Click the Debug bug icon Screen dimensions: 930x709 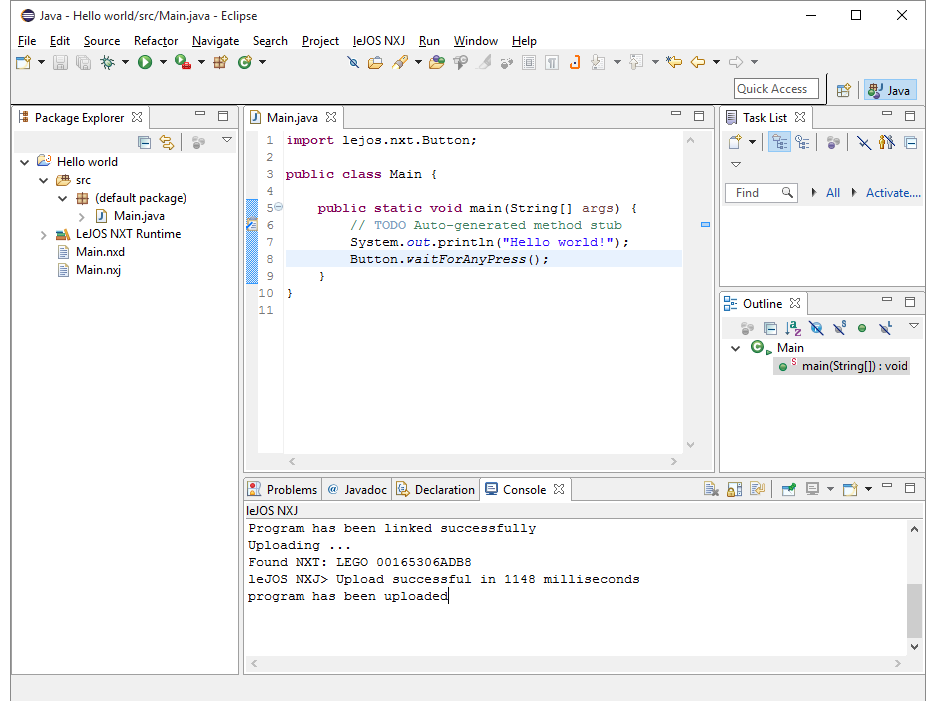(108, 62)
